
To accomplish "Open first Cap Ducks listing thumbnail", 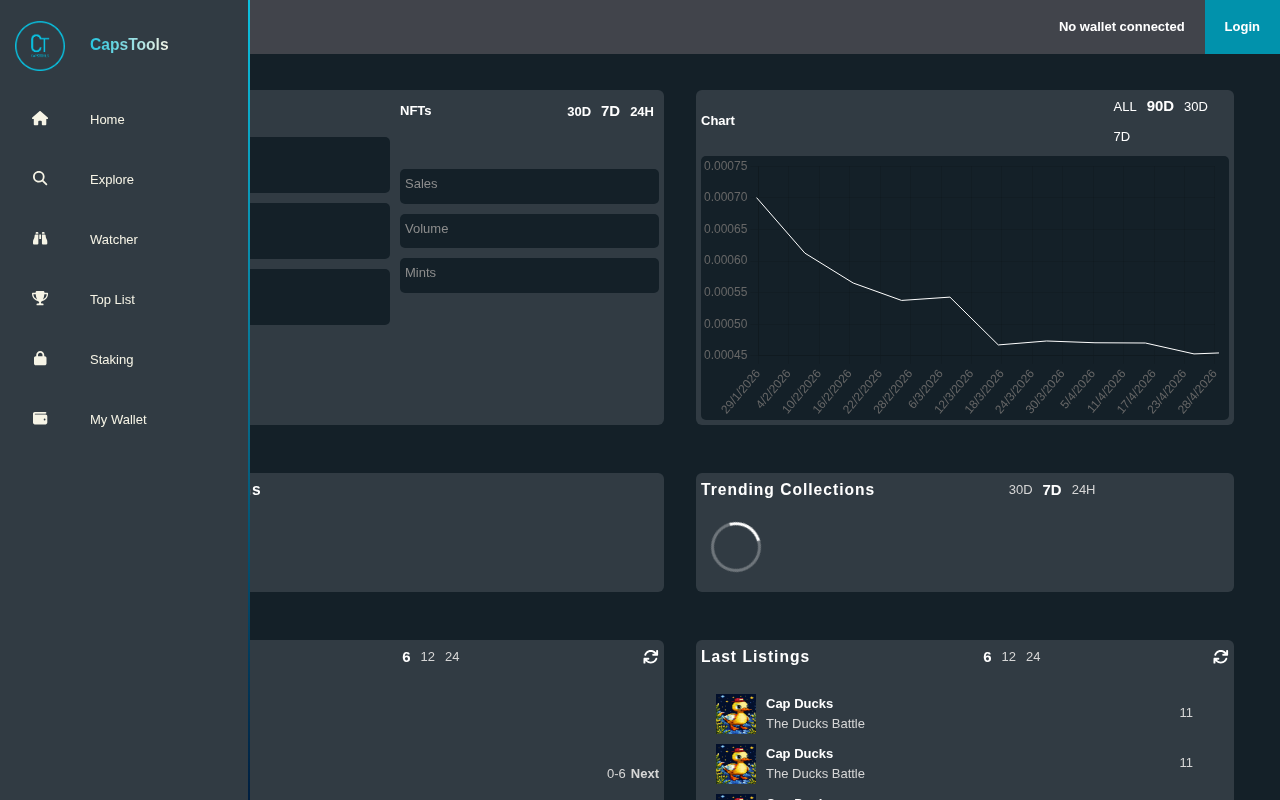I will pyautogui.click(x=736, y=714).
